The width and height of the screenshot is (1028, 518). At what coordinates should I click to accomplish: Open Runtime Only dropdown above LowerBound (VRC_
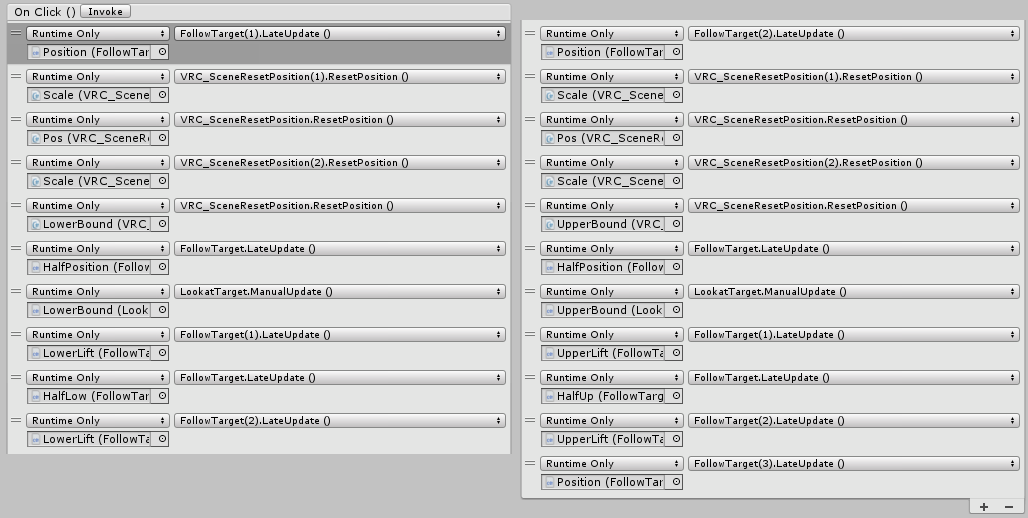click(97, 206)
